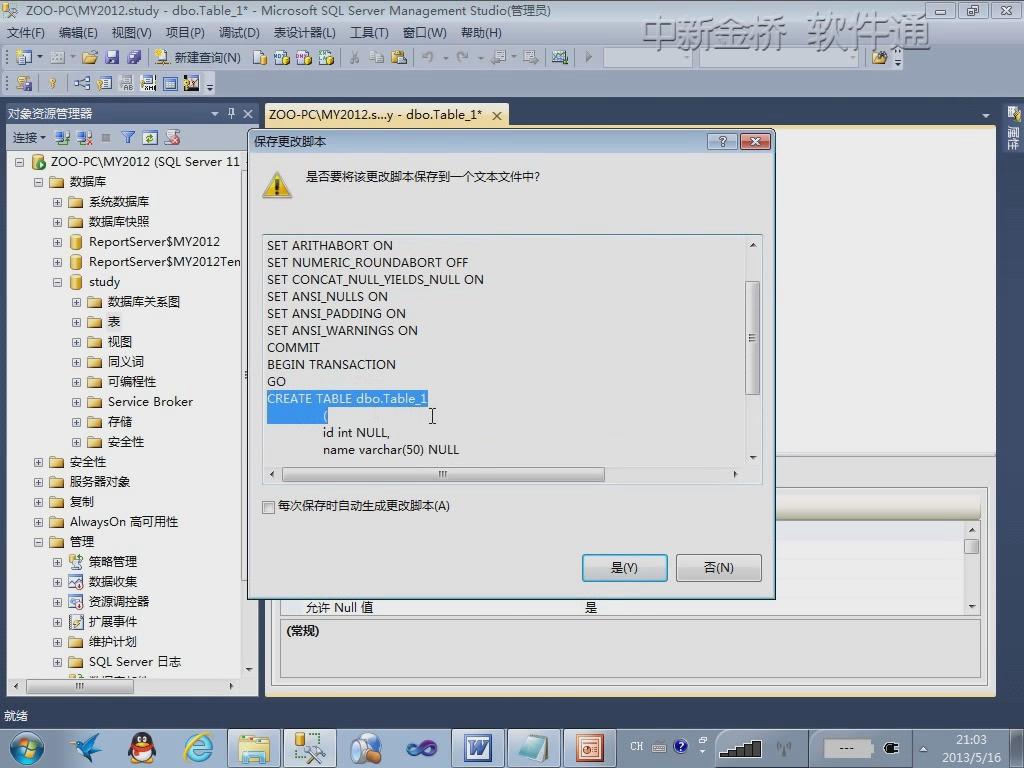Expand the Service Broker node
The image size is (1024, 768).
[76, 402]
